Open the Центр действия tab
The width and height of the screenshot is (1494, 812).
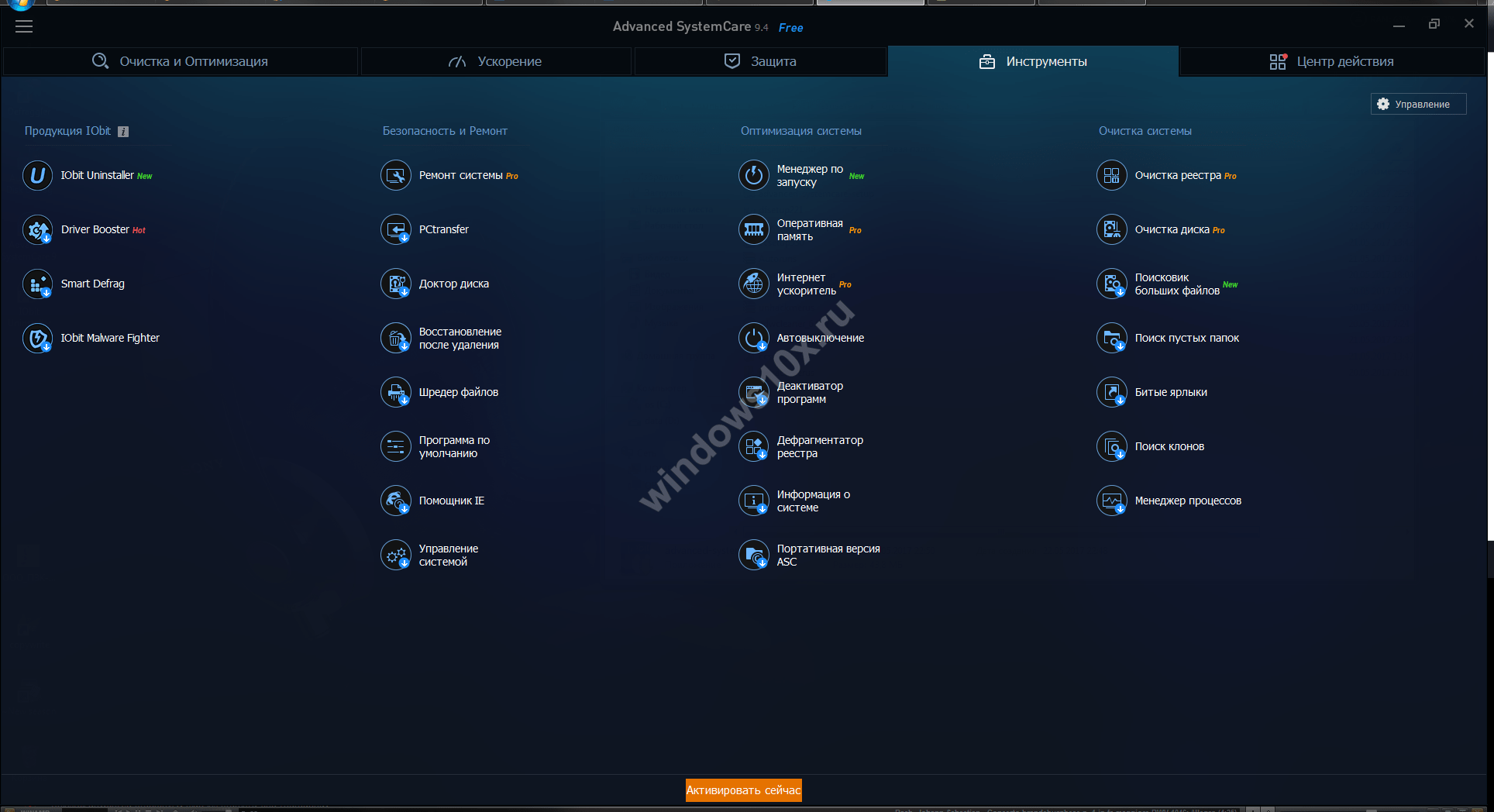(1331, 61)
